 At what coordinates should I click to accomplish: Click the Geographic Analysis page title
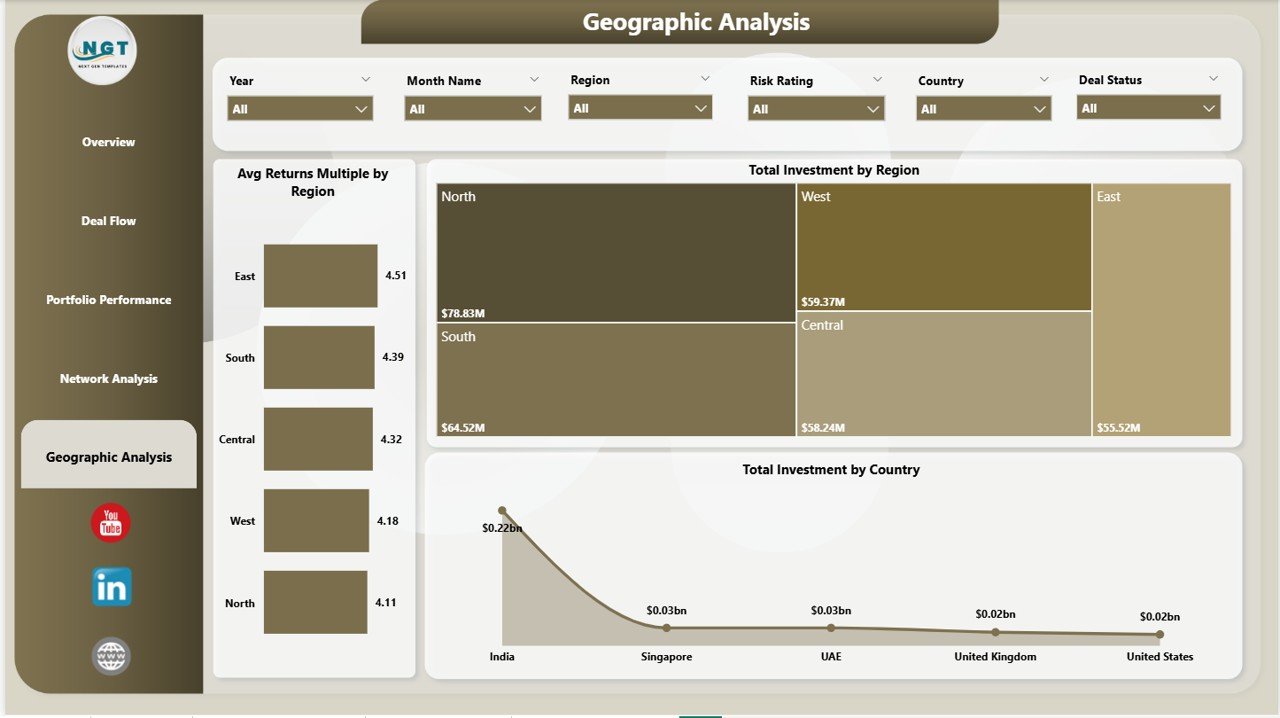pos(696,22)
